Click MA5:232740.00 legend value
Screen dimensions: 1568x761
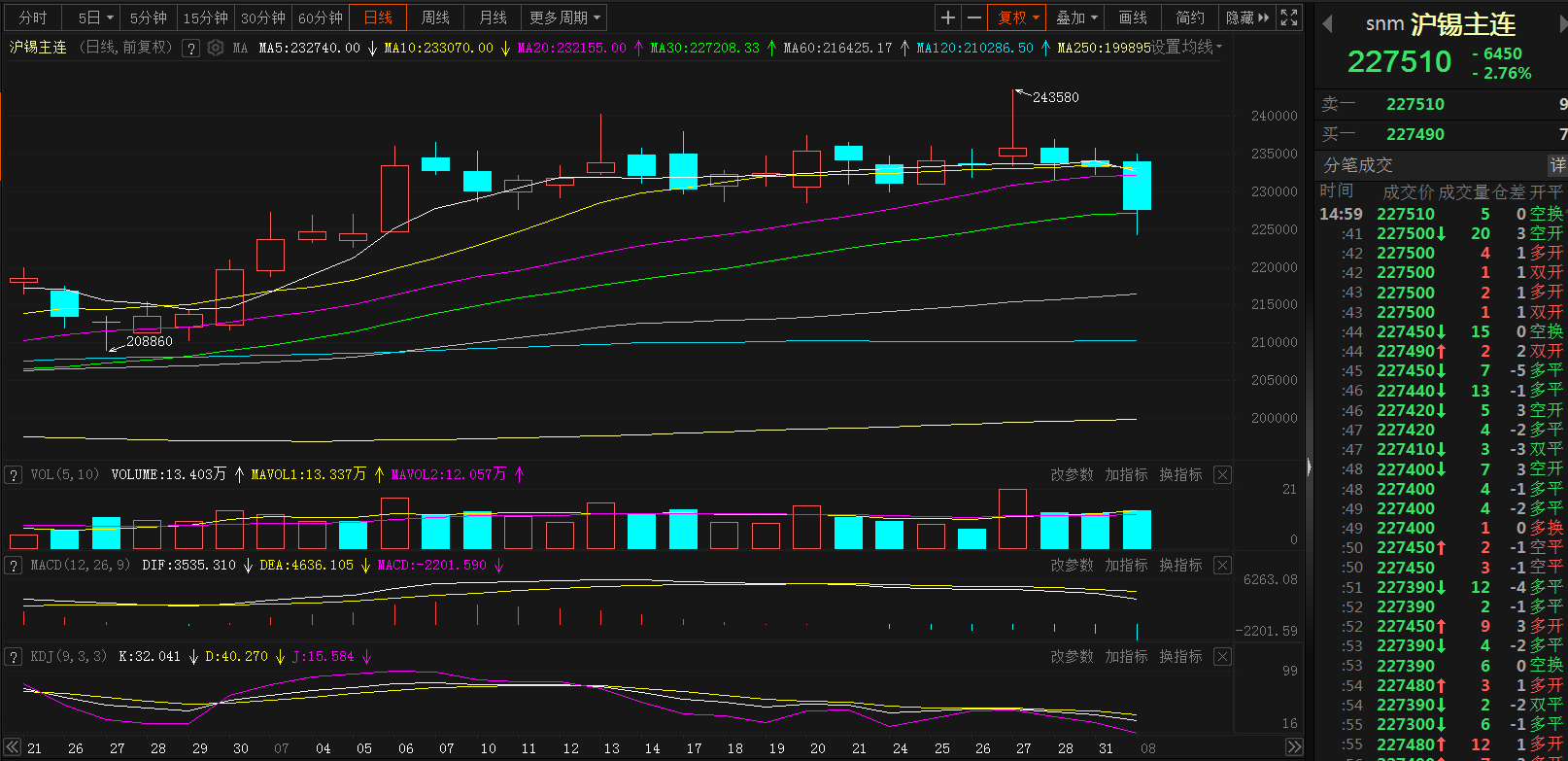pyautogui.click(x=309, y=48)
